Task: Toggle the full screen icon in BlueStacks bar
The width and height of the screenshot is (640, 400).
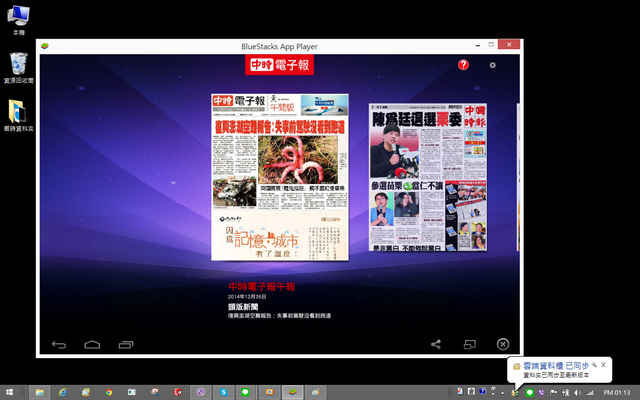Action: [470, 345]
